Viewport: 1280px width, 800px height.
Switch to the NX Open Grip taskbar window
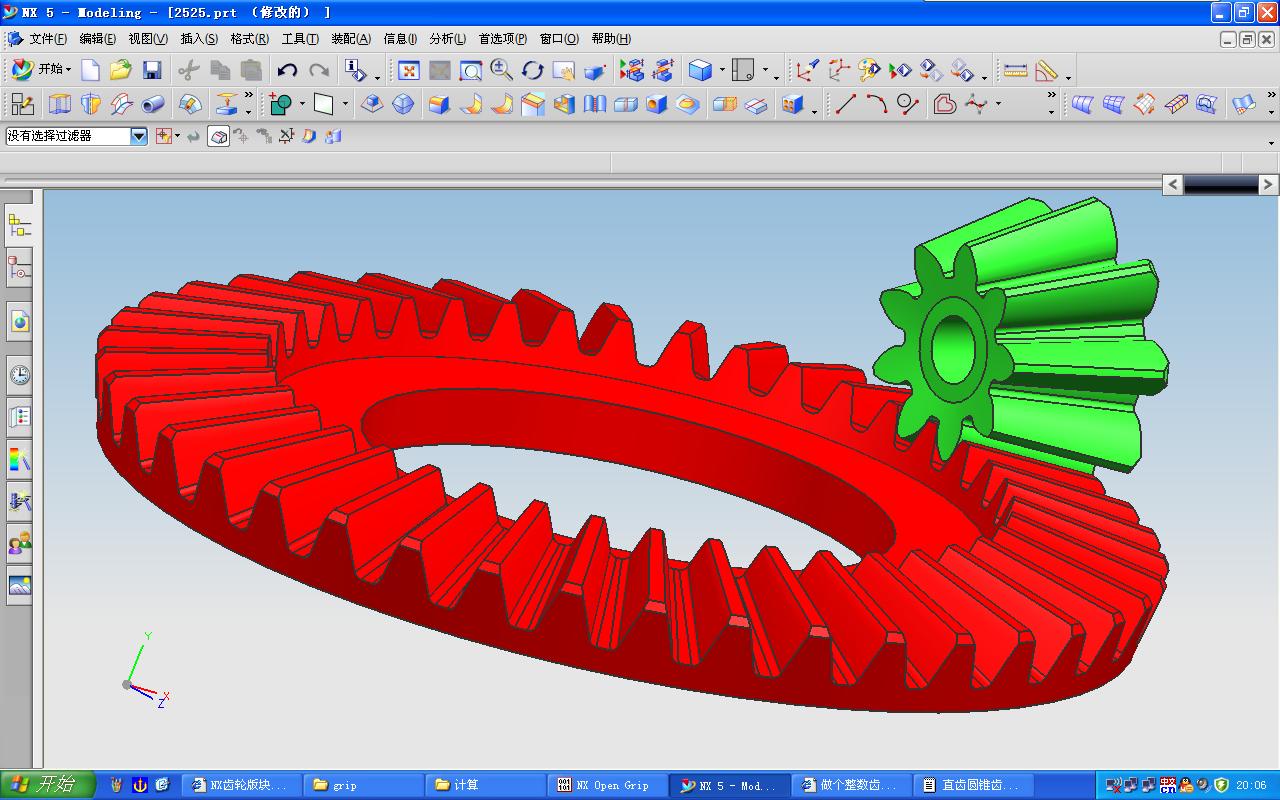(609, 785)
